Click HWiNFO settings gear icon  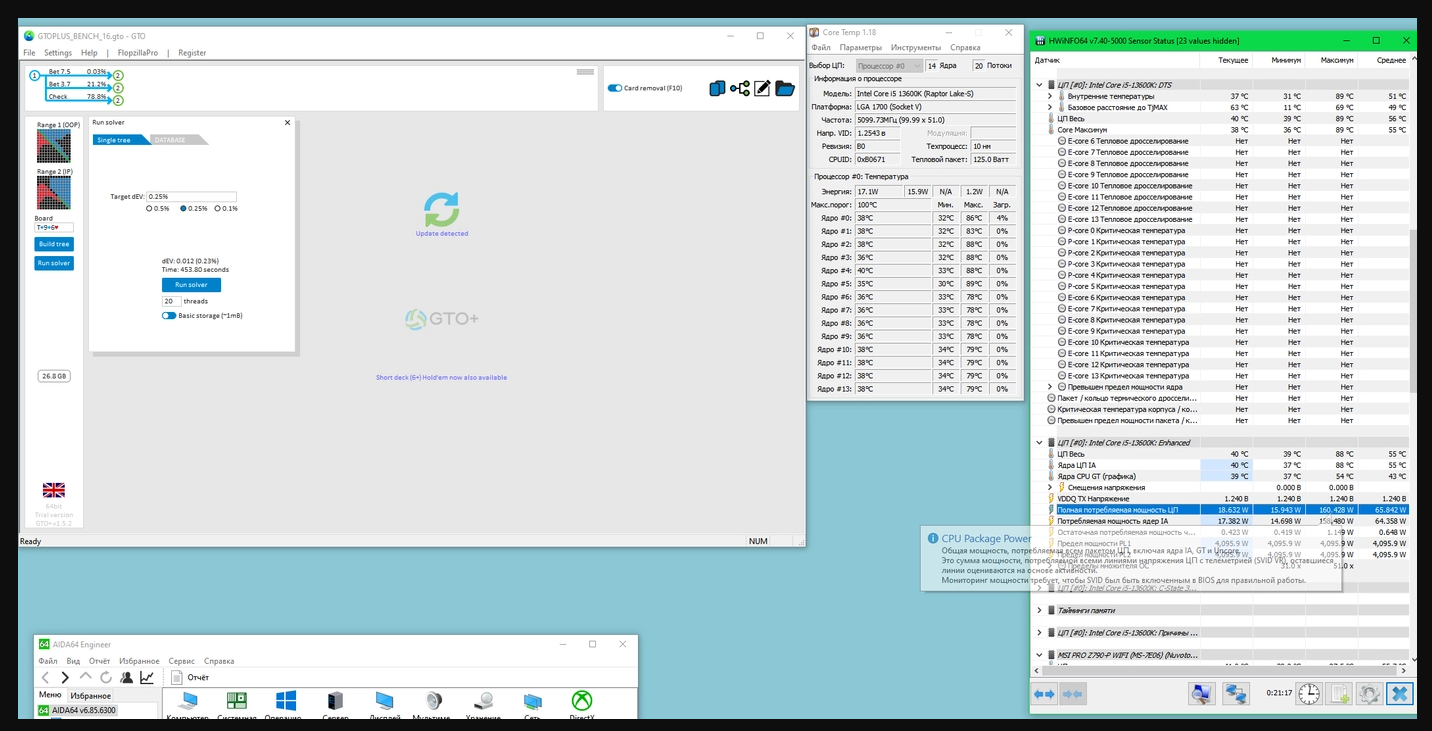[1369, 694]
